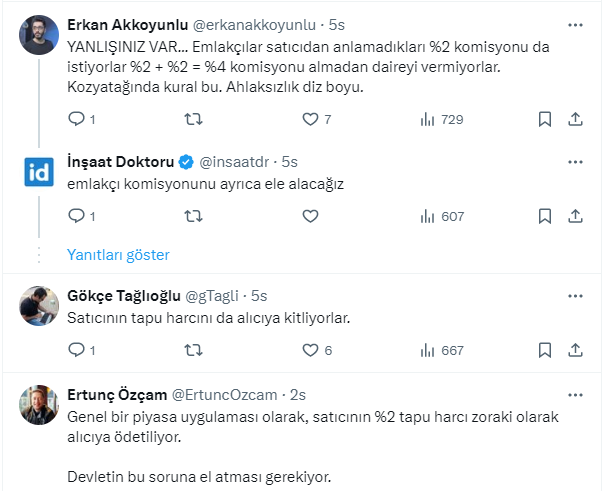Click İnşaat Doktoru's profile avatar
The image size is (611, 491).
[x=39, y=170]
